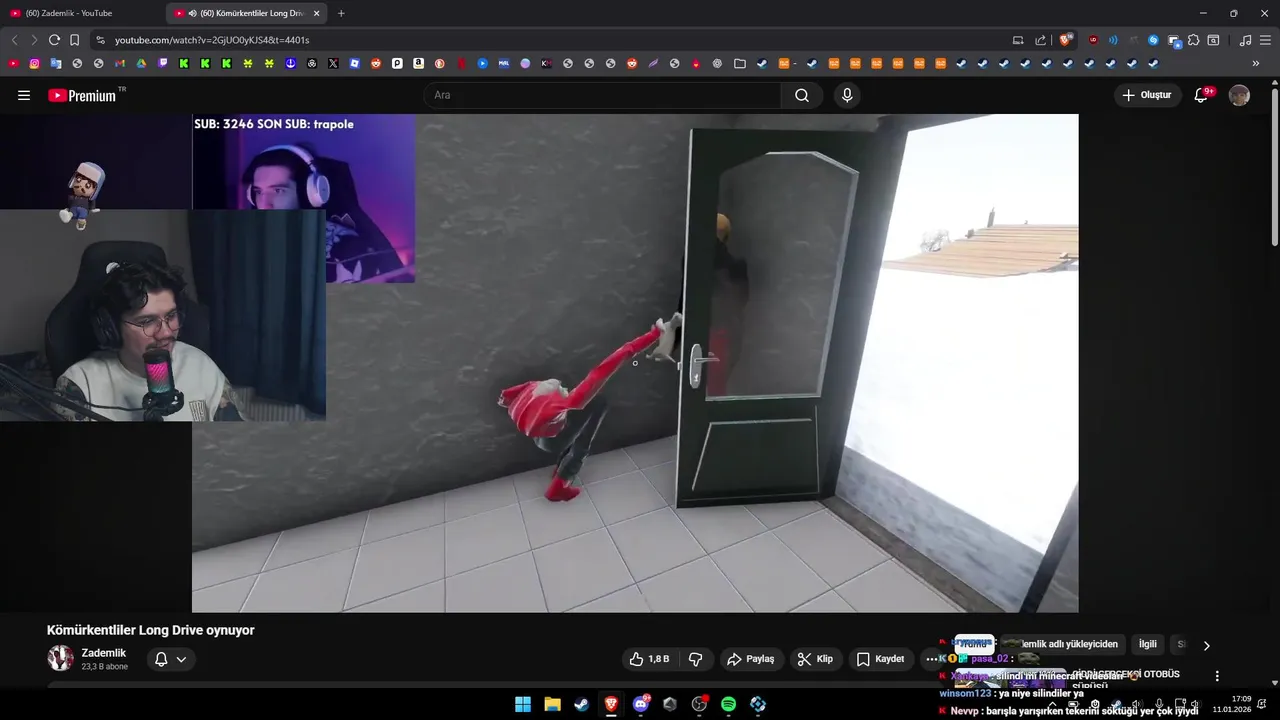Screen dimensions: 1280x720
Task: Click the Oluştur create button
Action: (1147, 95)
